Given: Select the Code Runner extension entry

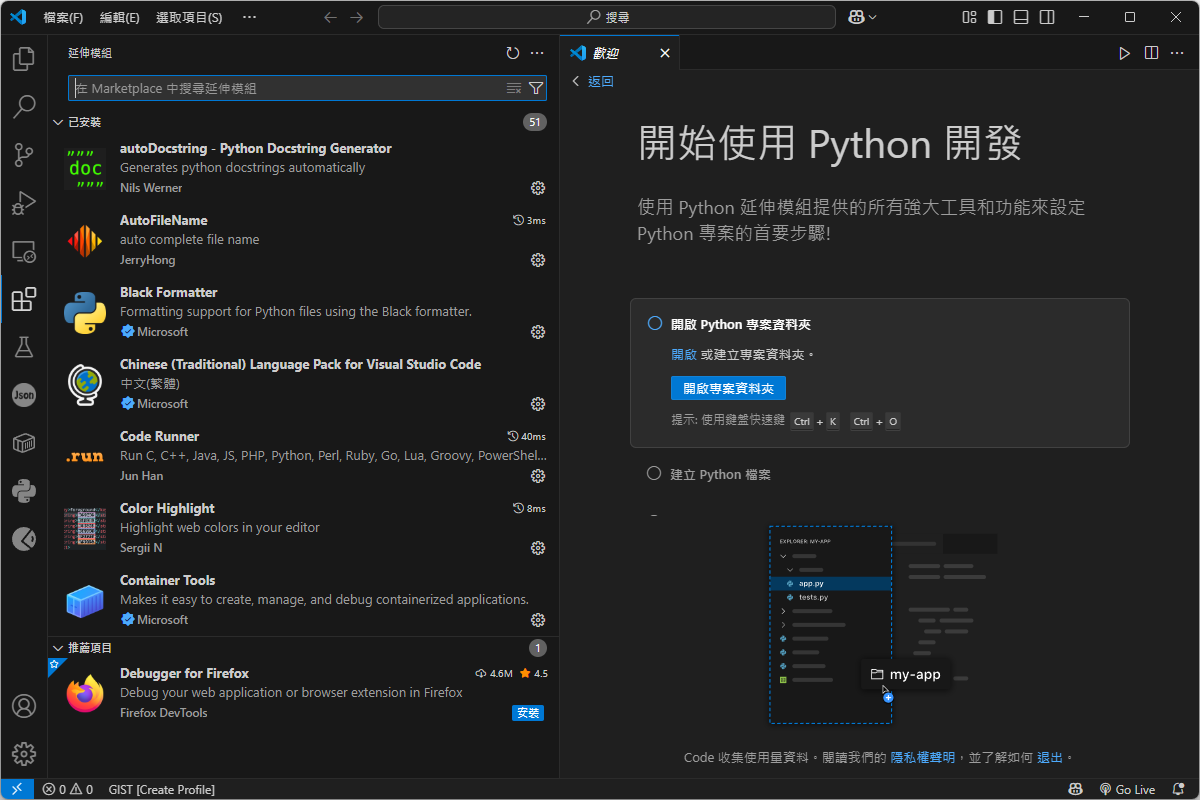Looking at the screenshot, I should click(x=304, y=456).
